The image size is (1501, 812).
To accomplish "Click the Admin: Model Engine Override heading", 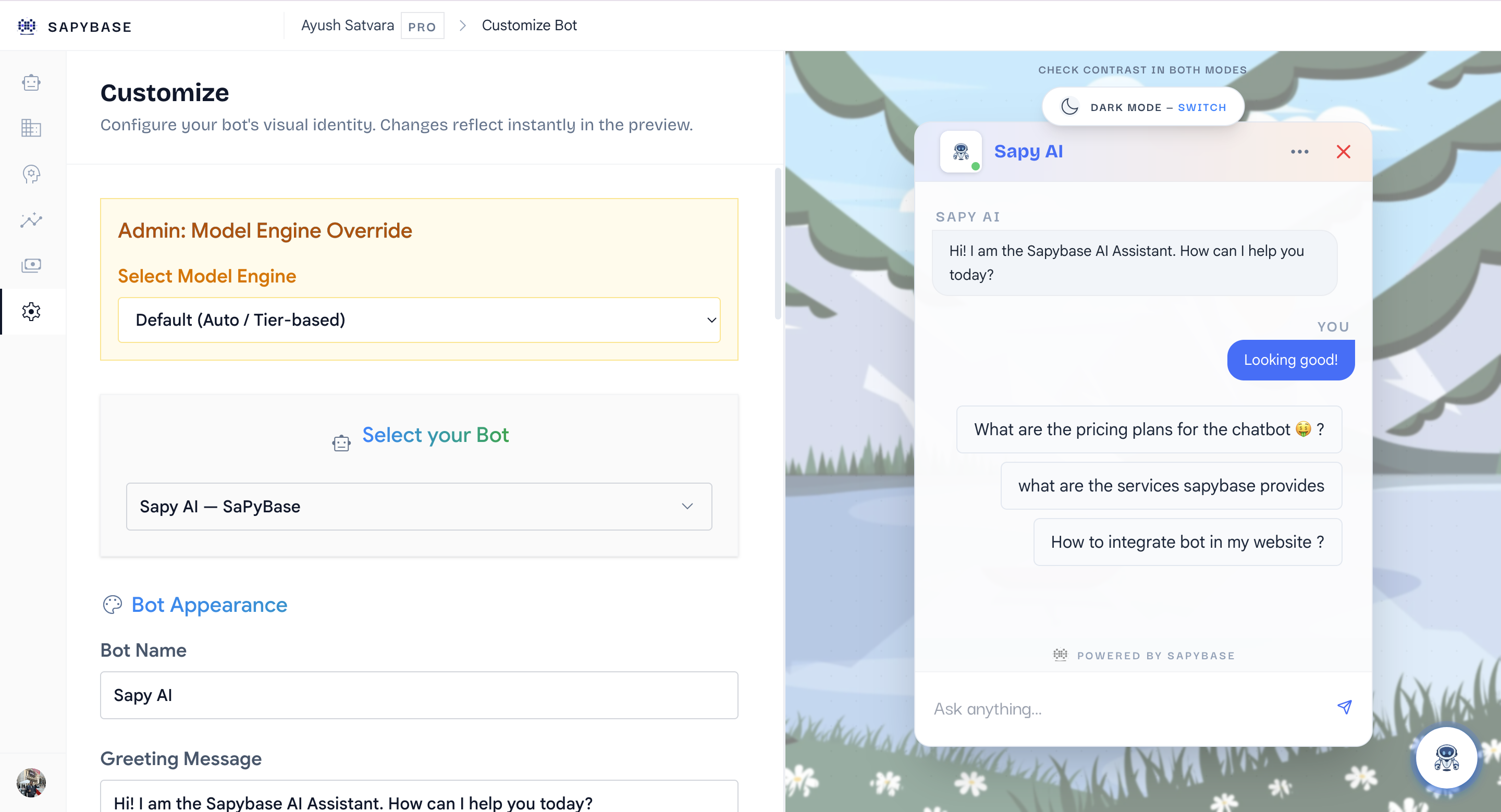I will (265, 231).
